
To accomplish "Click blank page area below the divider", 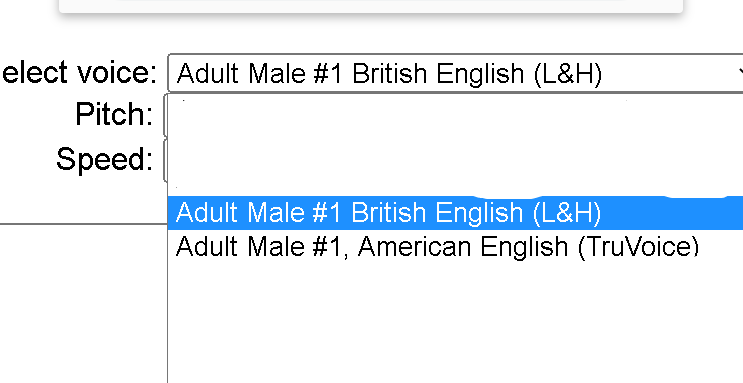I will (x=83, y=303).
